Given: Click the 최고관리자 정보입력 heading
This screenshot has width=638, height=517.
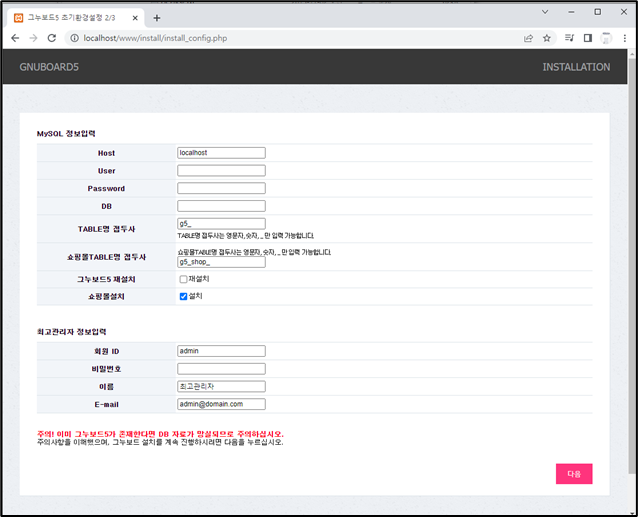Looking at the screenshot, I should [x=72, y=332].
